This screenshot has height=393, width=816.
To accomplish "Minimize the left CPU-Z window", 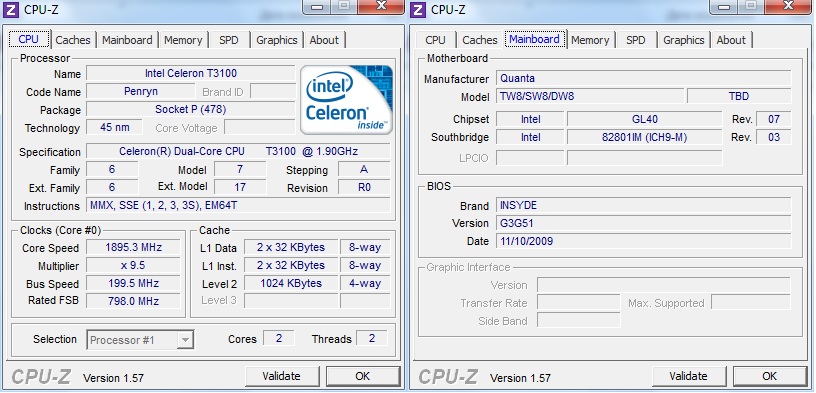I will (x=317, y=6).
